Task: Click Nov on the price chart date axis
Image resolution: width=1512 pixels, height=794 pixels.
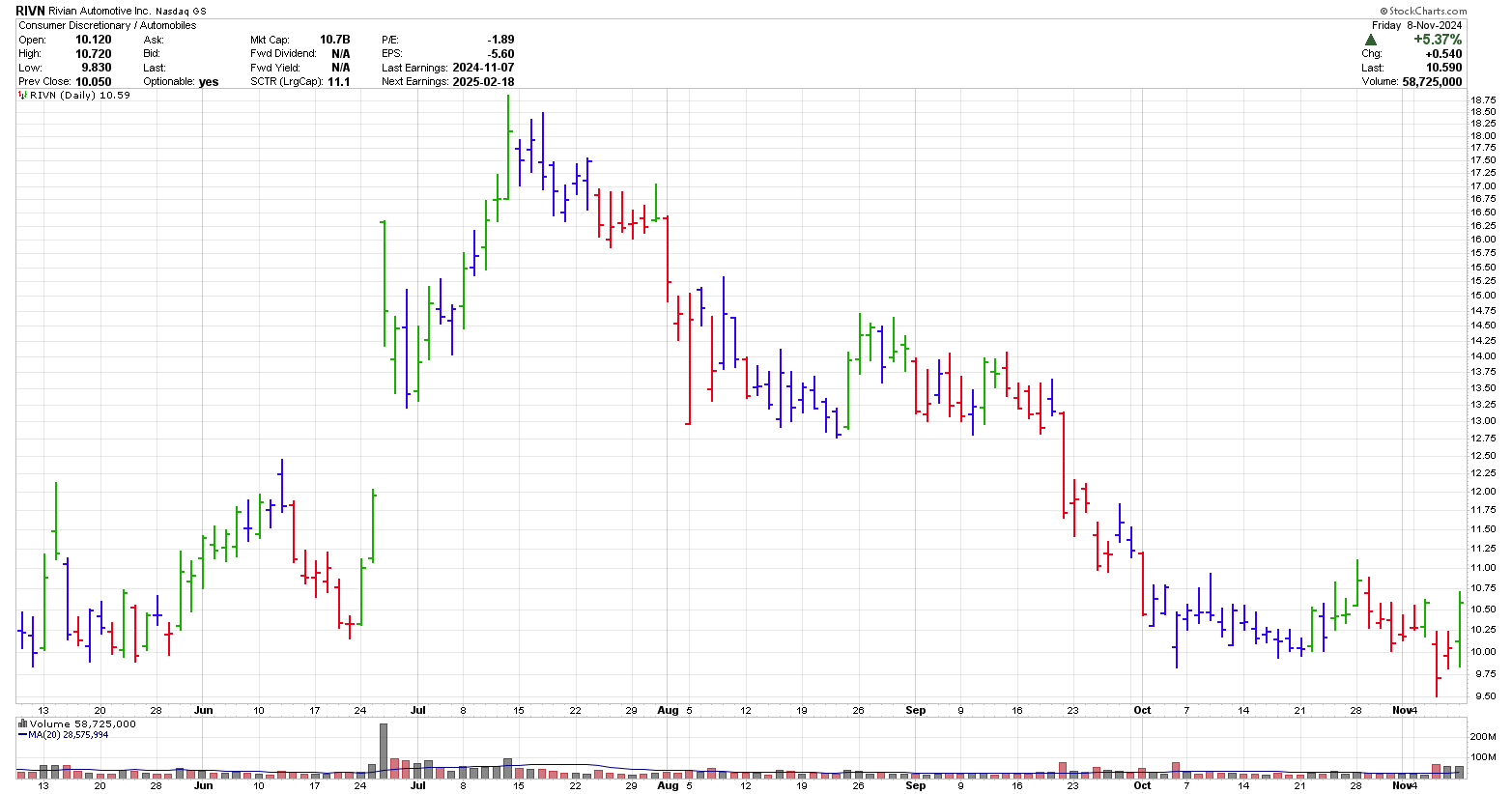Action: [x=1402, y=710]
